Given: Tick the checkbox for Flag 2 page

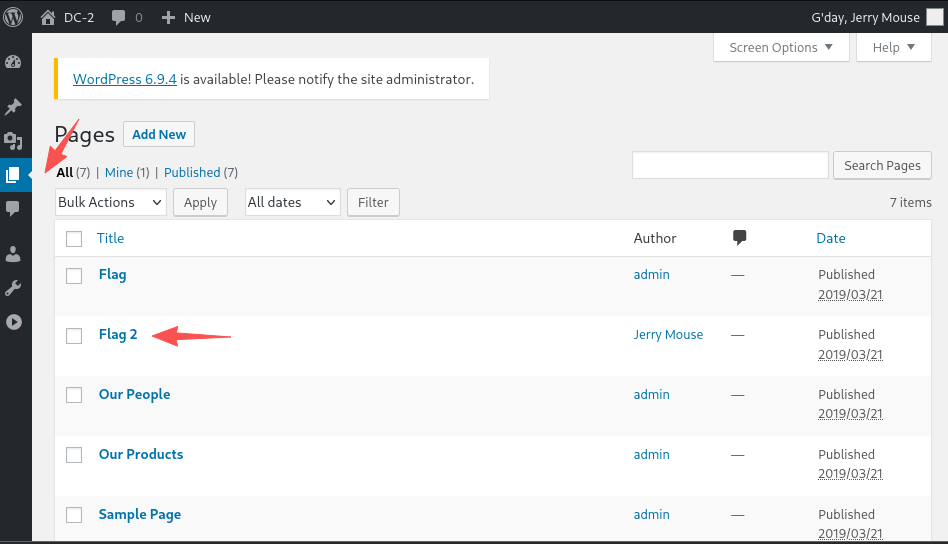Looking at the screenshot, I should pos(74,336).
